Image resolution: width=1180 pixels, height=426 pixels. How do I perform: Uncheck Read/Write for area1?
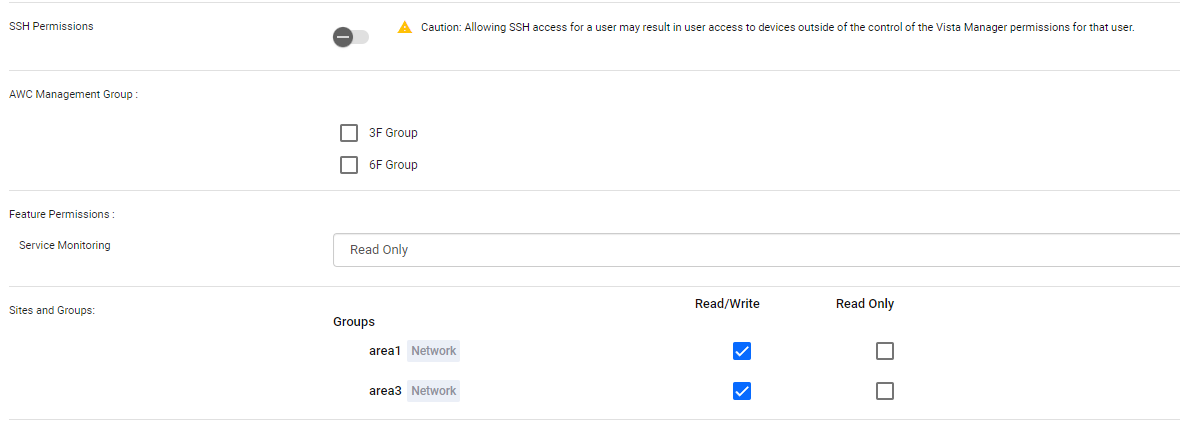coord(742,351)
